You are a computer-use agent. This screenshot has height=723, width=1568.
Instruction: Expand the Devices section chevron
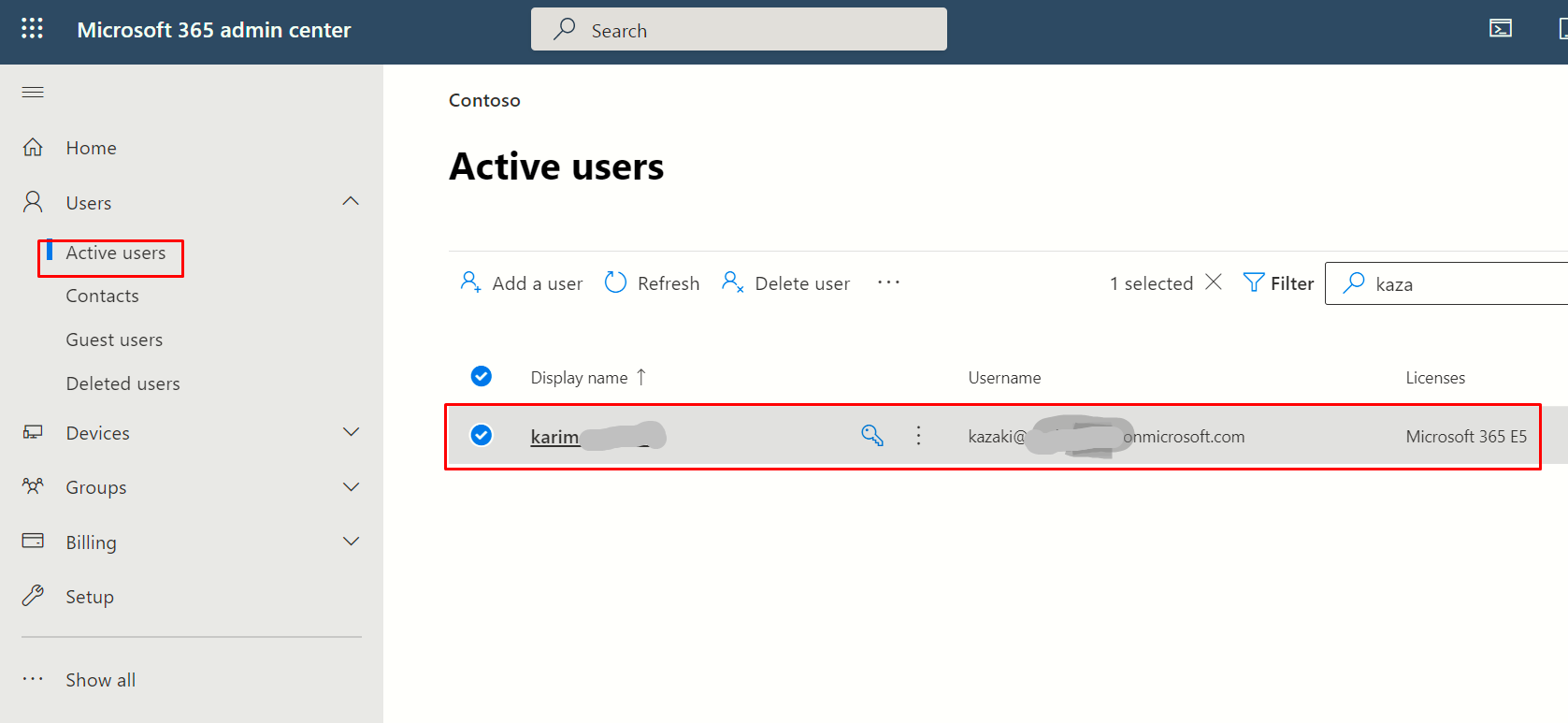click(351, 432)
